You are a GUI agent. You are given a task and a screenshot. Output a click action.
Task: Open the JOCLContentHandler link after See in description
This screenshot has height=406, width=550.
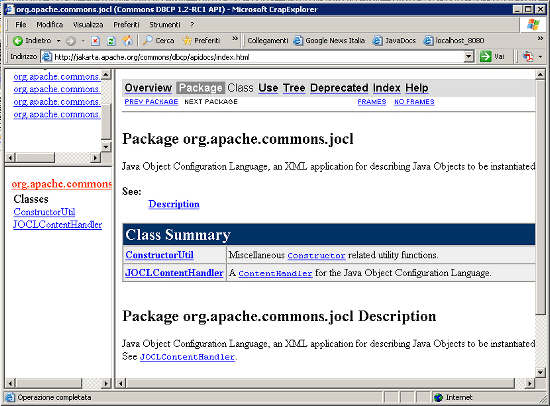tap(187, 357)
